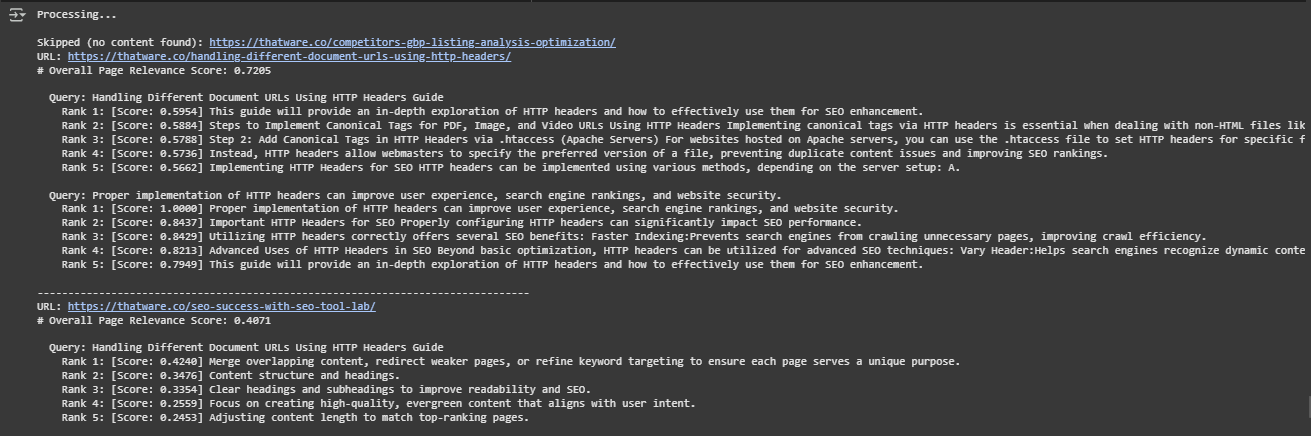Click the result line scored 1.0000
The height and width of the screenshot is (436, 1311).
click(x=480, y=209)
